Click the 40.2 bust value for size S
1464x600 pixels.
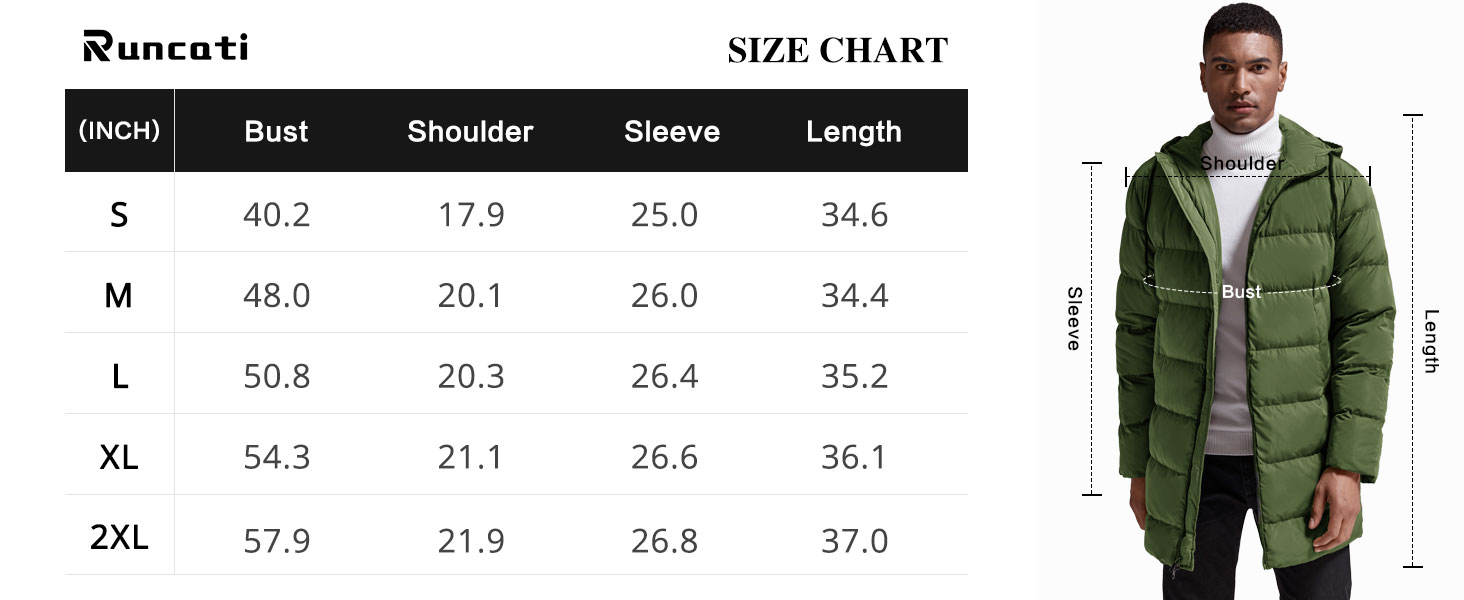coord(277,215)
